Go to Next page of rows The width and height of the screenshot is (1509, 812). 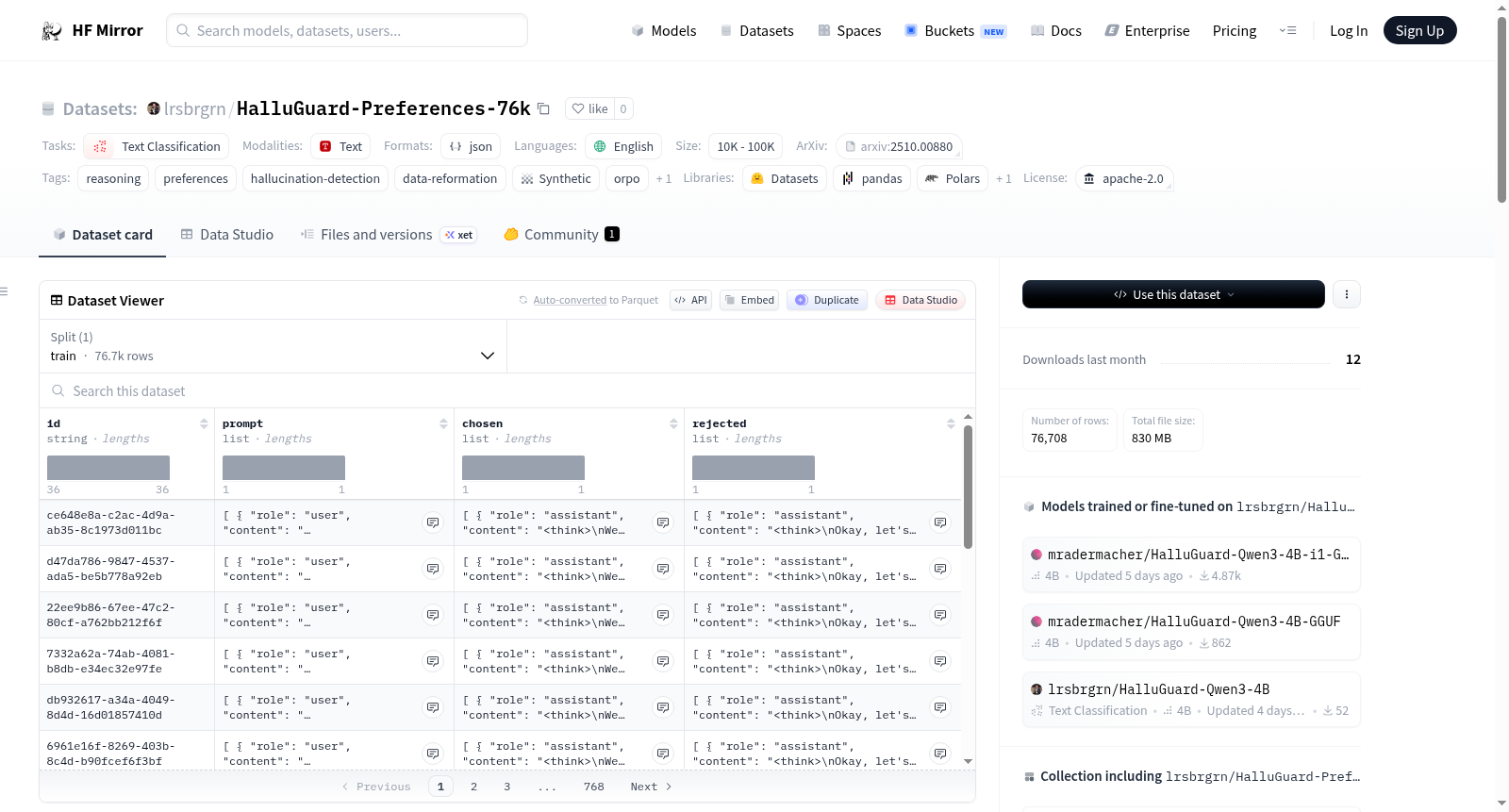651,787
